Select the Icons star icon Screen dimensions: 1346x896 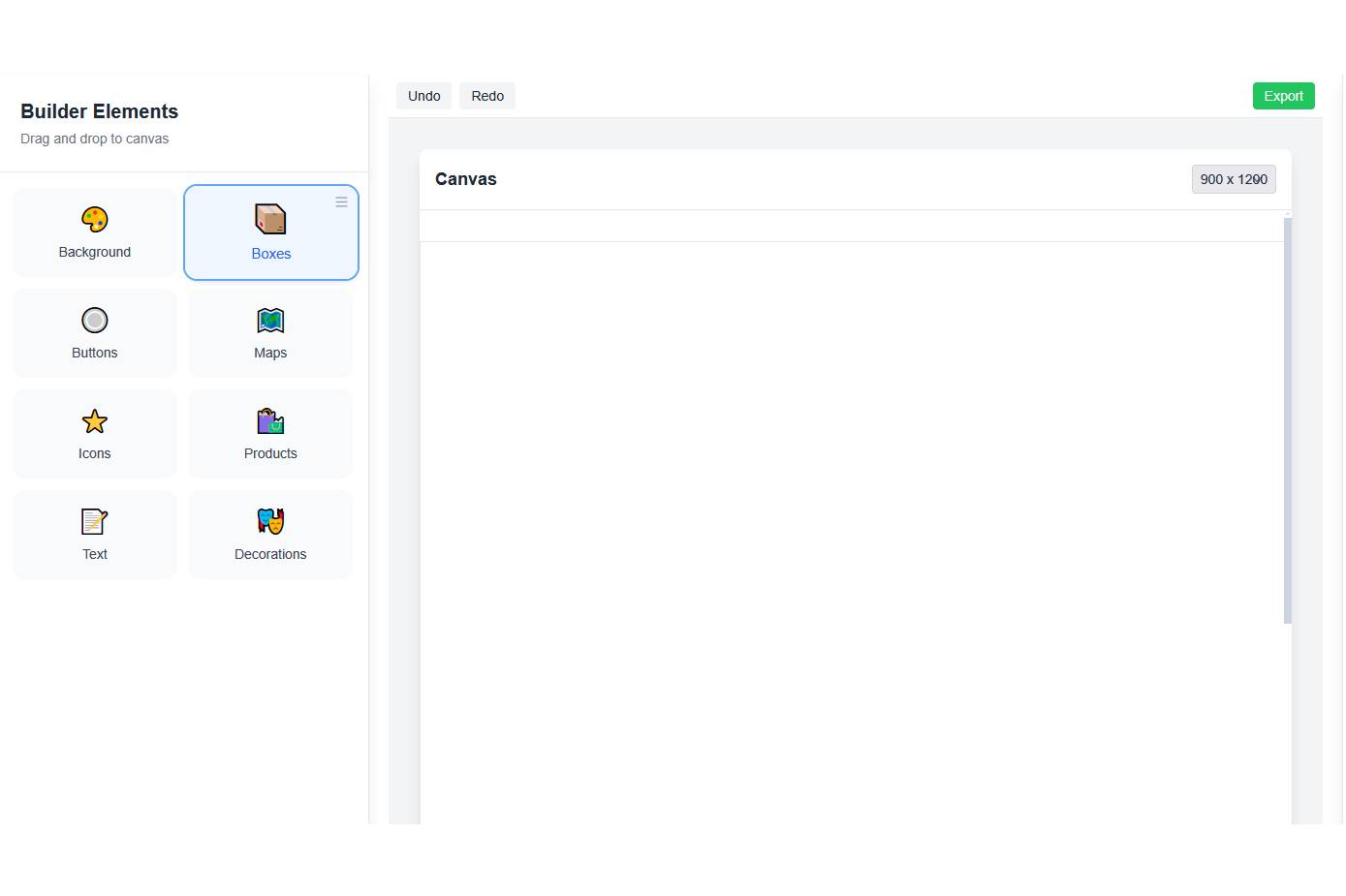click(94, 420)
